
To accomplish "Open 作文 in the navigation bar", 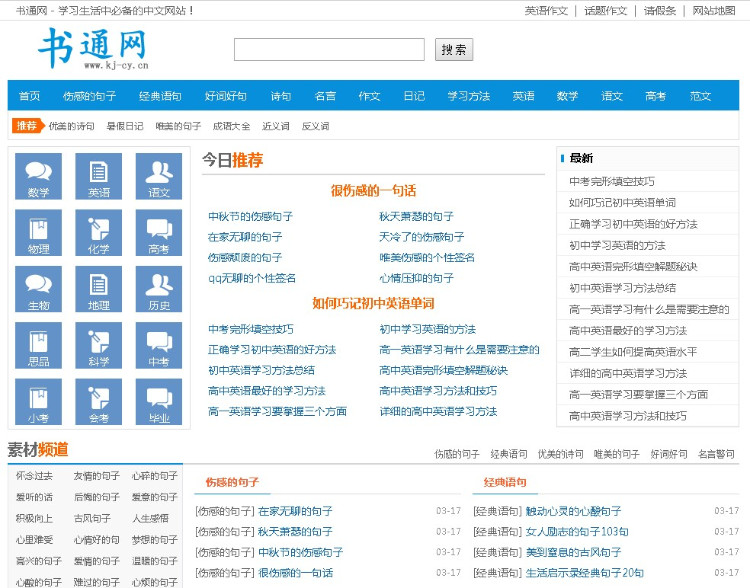I will point(369,96).
